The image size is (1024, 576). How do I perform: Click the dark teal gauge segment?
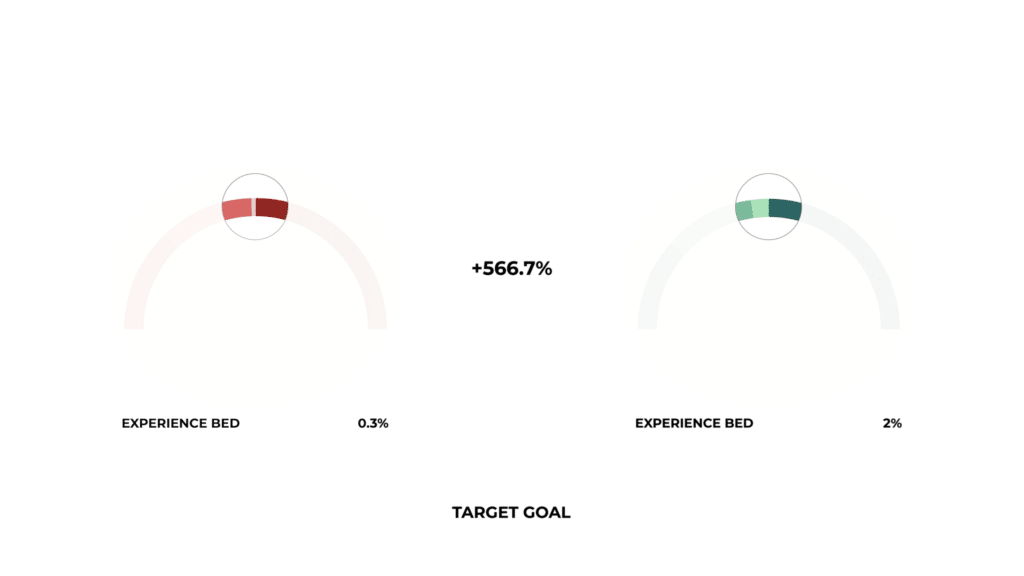coord(785,210)
